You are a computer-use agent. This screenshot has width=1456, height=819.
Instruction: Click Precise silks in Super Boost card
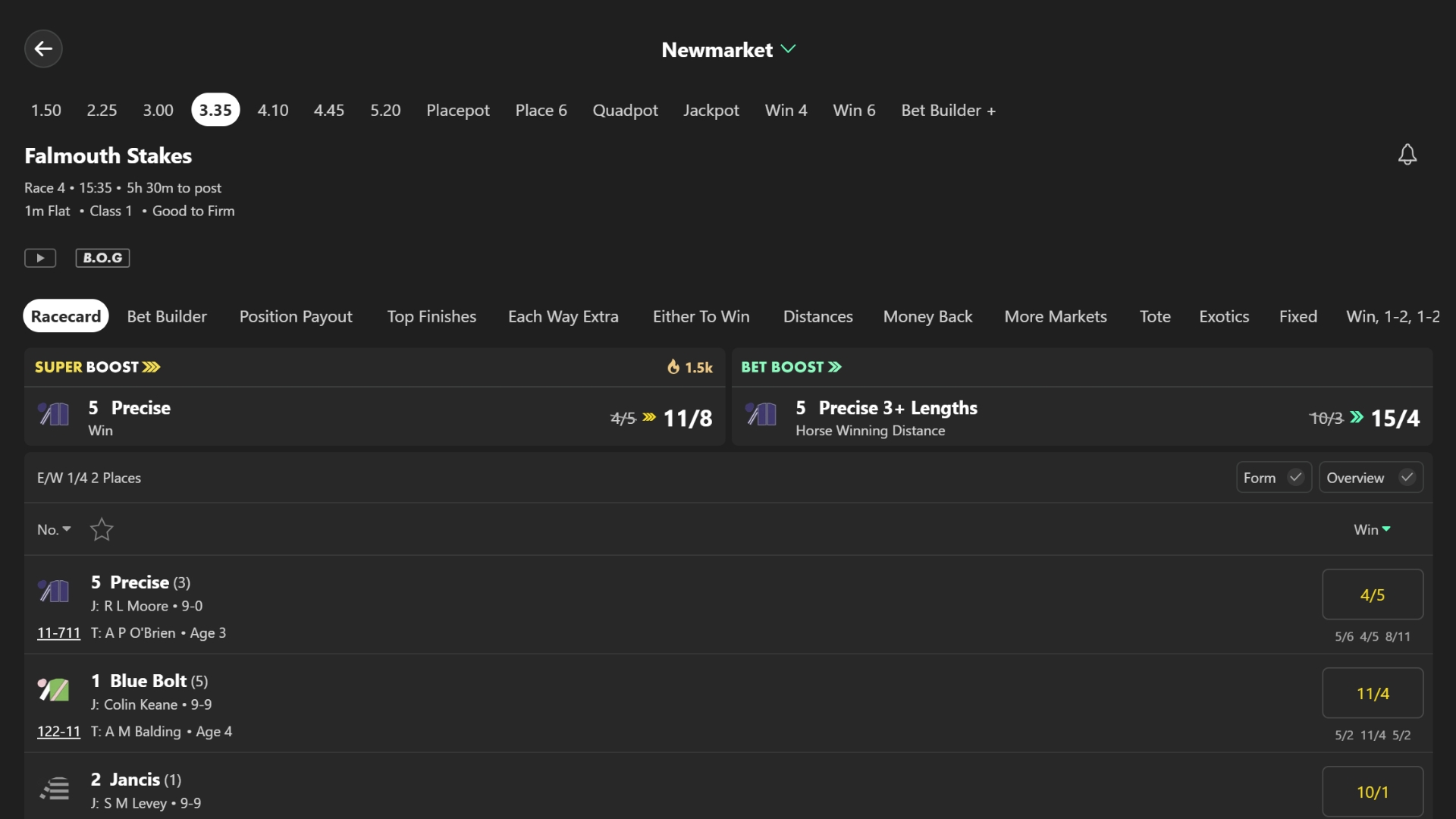[x=54, y=414]
